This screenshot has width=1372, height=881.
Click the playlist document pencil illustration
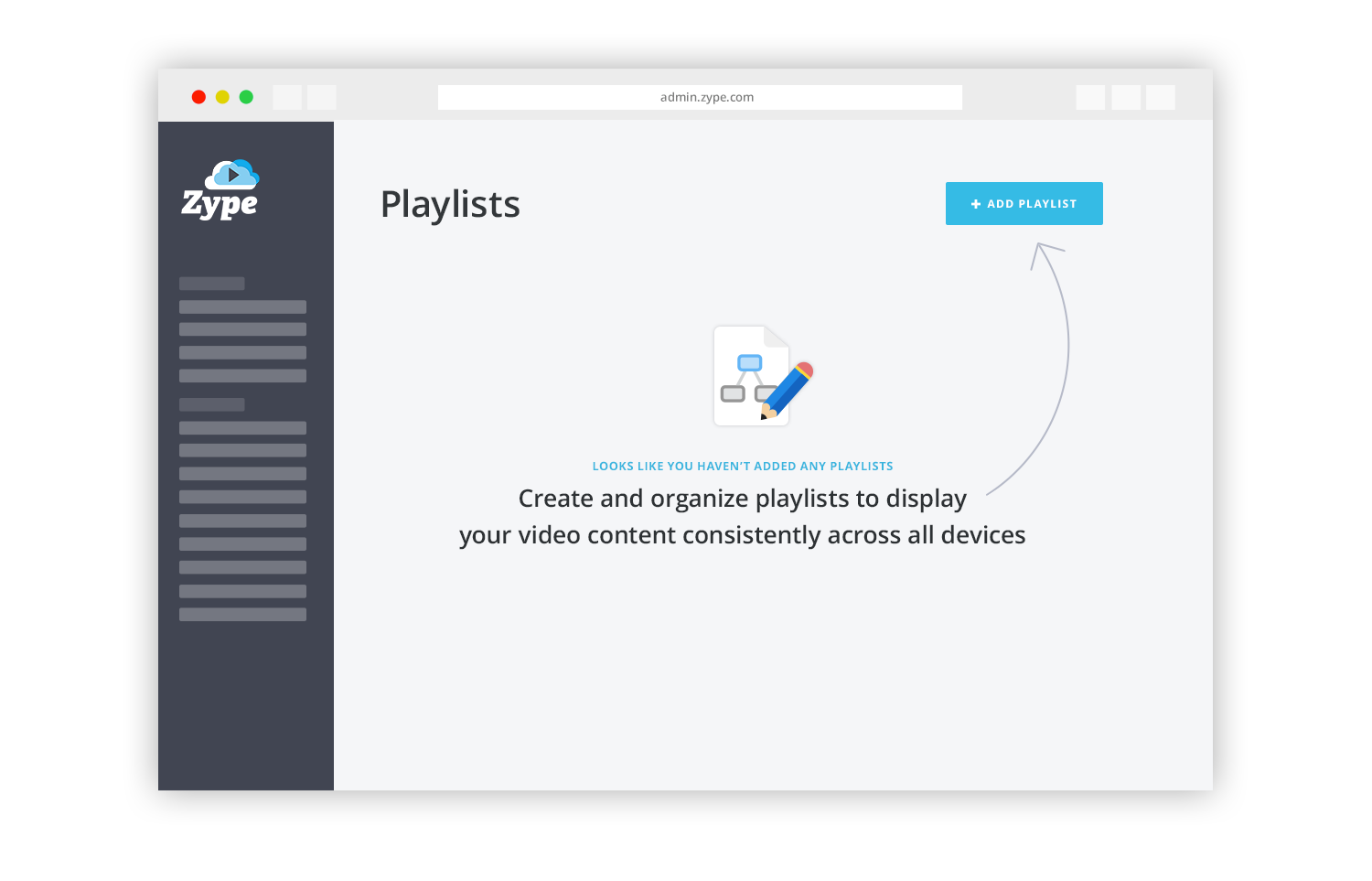click(x=763, y=376)
